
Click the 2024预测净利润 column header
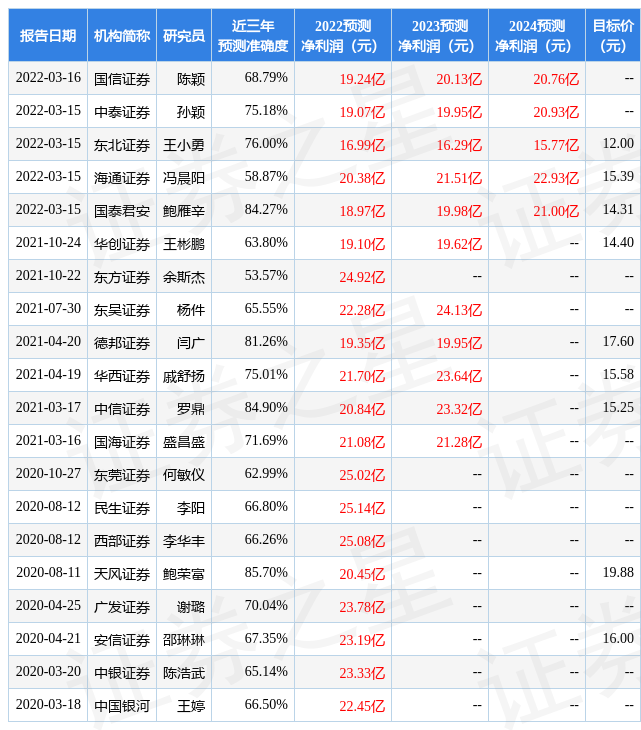coord(537,35)
